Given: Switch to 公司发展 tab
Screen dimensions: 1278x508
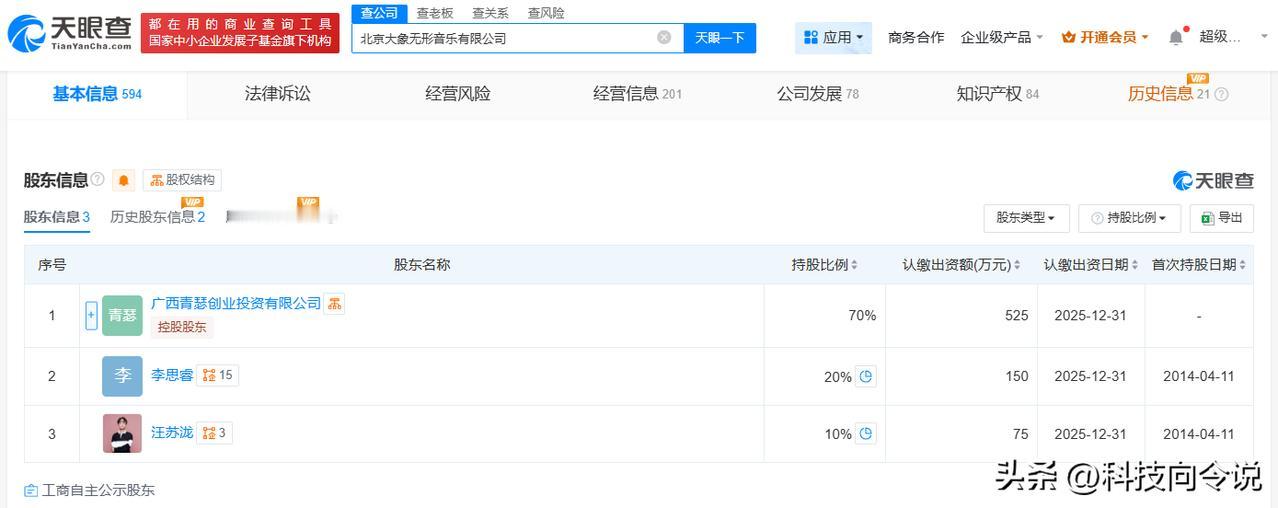Looking at the screenshot, I should click(818, 94).
